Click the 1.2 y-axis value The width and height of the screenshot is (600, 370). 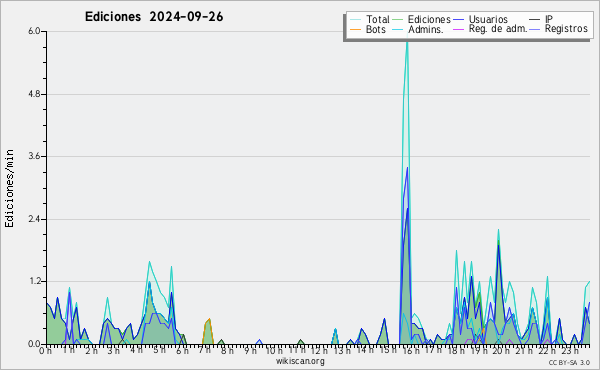point(34,281)
